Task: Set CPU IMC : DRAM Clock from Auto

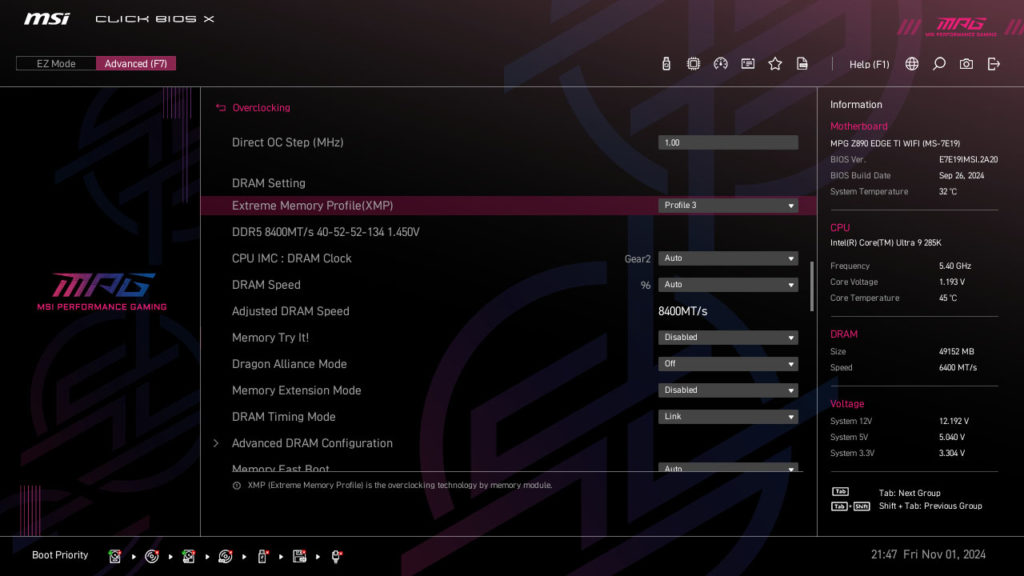Action: pos(728,258)
